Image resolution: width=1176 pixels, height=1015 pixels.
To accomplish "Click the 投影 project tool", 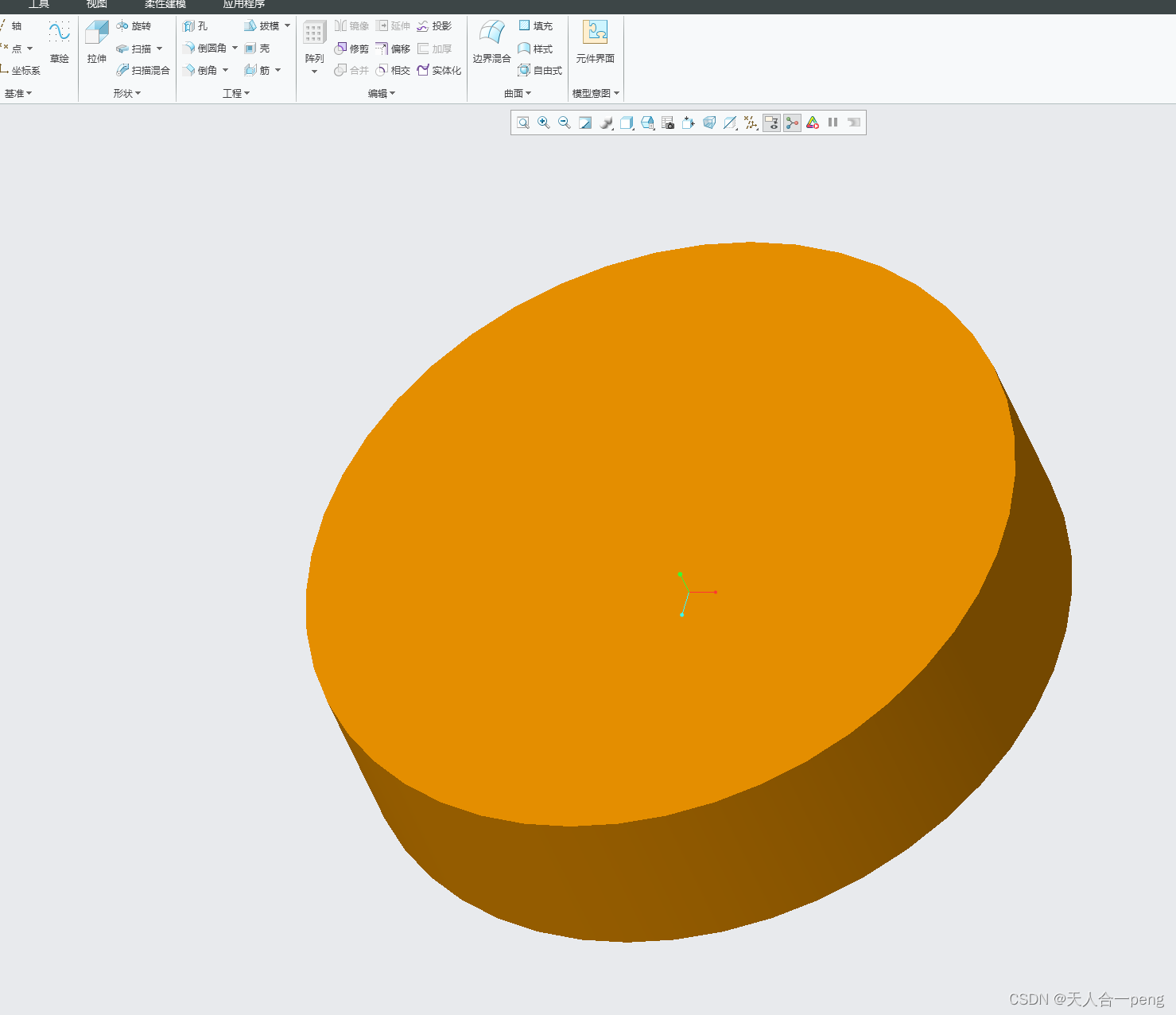I will (x=434, y=26).
